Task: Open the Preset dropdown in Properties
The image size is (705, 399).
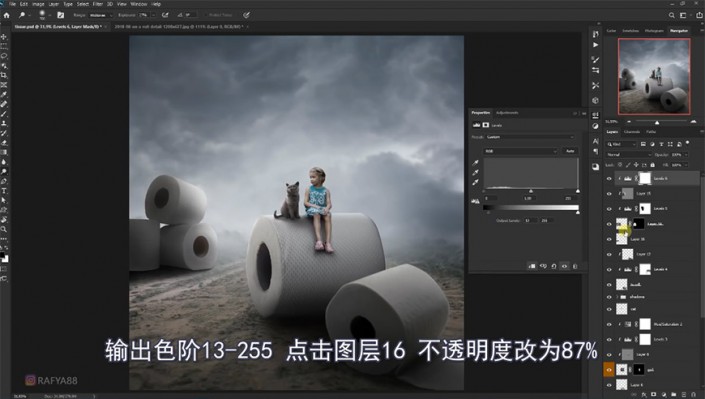Action: (x=530, y=137)
